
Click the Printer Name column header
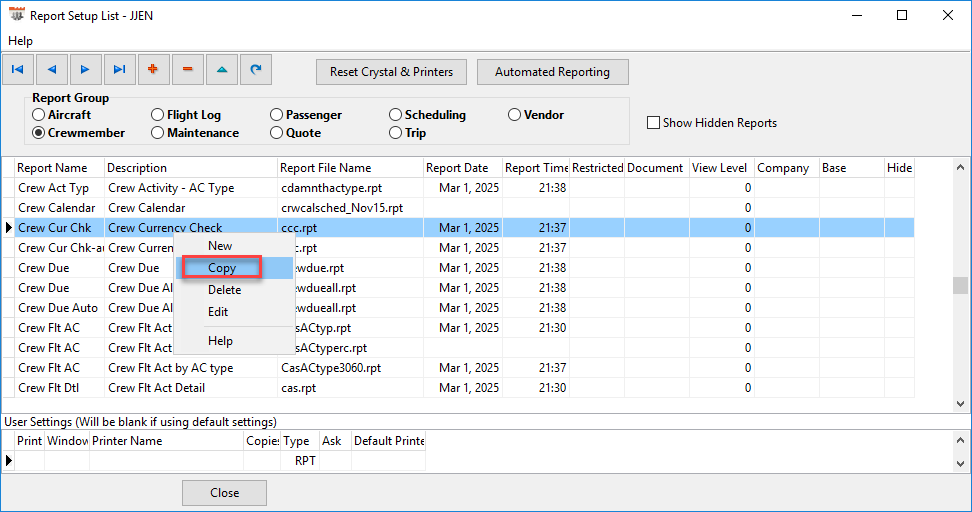pos(166,441)
